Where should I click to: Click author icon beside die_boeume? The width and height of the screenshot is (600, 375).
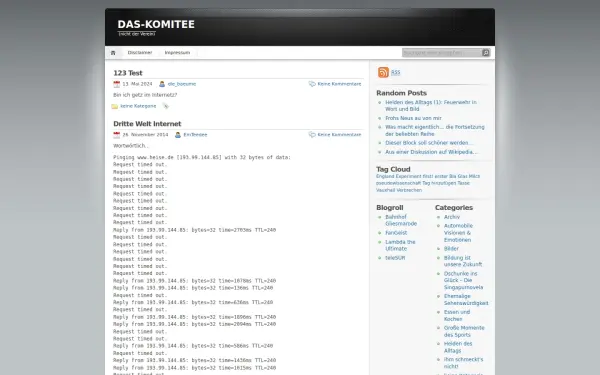tap(162, 84)
